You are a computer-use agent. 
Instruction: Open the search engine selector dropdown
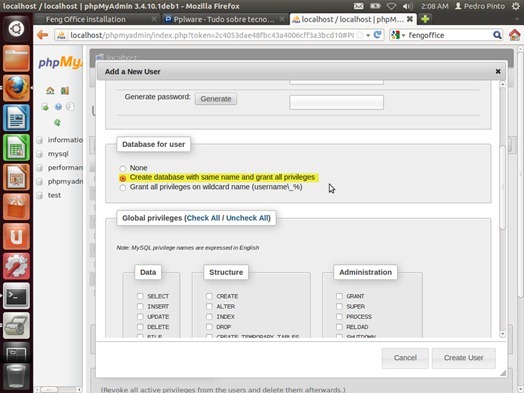(404, 35)
